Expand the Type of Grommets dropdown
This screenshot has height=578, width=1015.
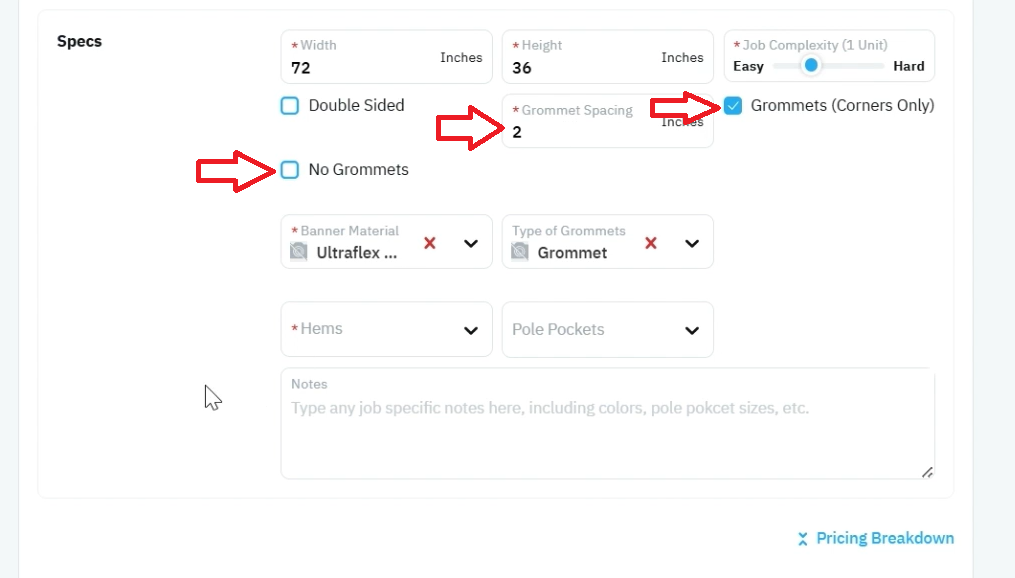click(692, 244)
